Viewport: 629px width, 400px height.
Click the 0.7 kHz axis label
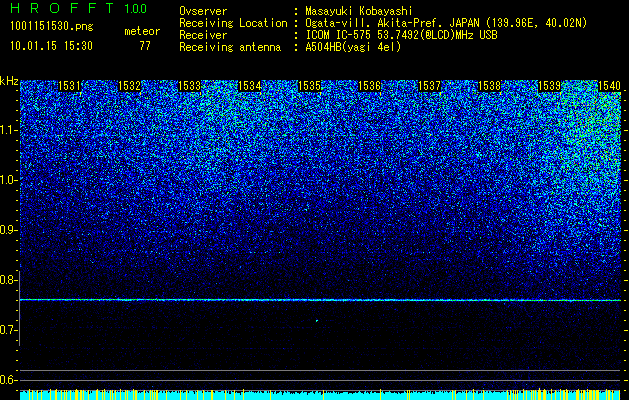[7, 330]
